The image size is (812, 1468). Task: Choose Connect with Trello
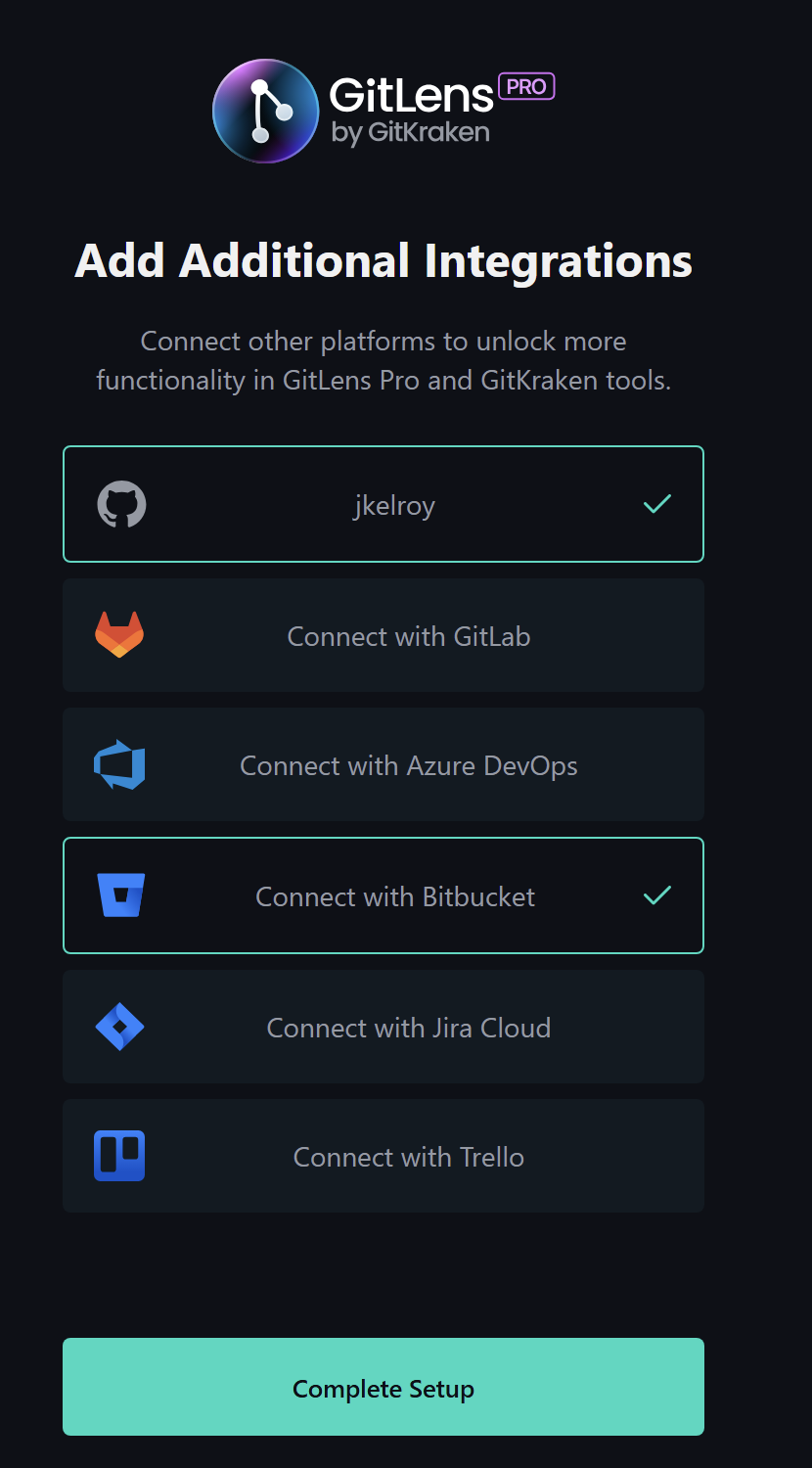[x=383, y=1156]
